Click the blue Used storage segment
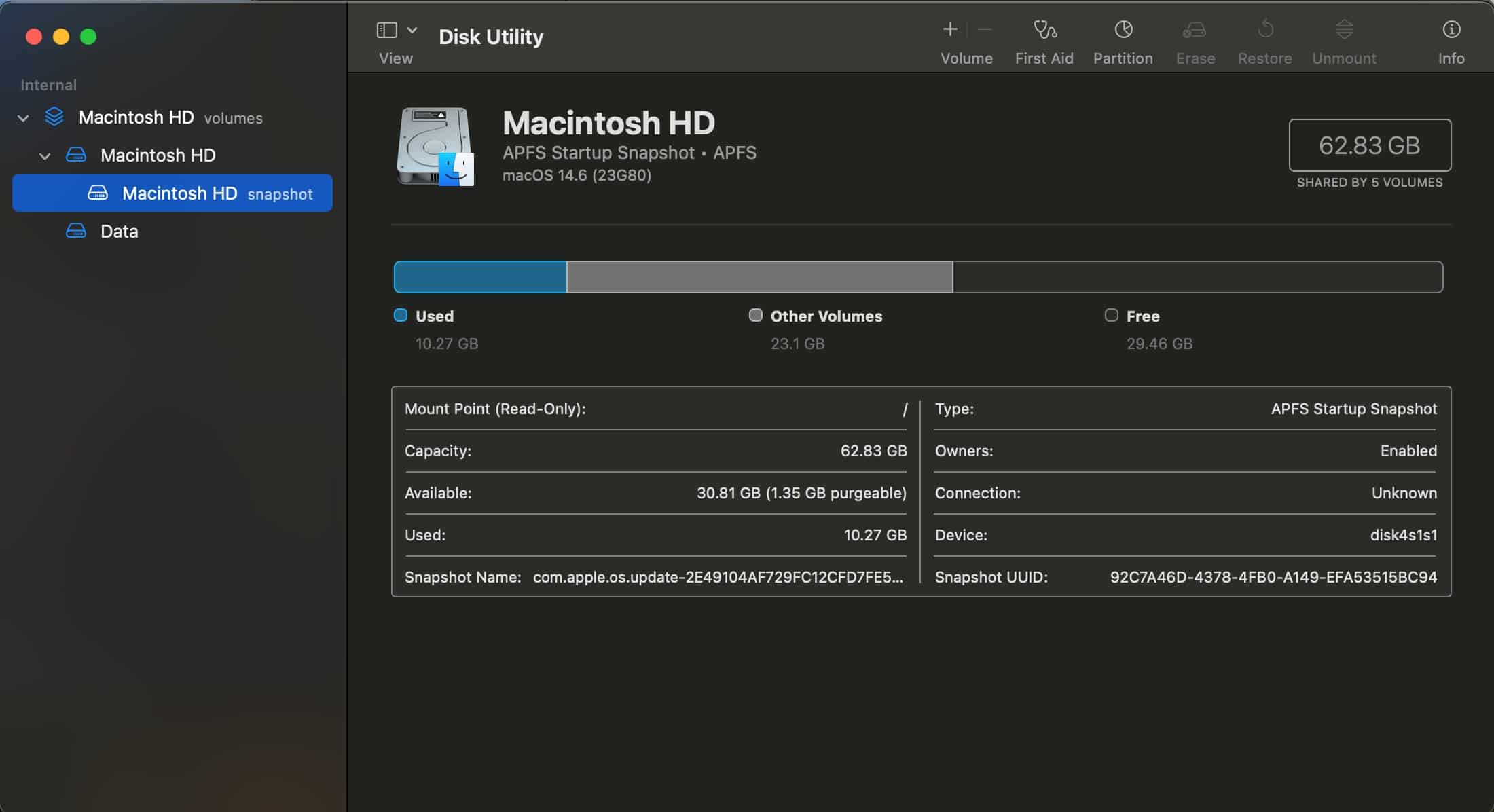 (481, 277)
